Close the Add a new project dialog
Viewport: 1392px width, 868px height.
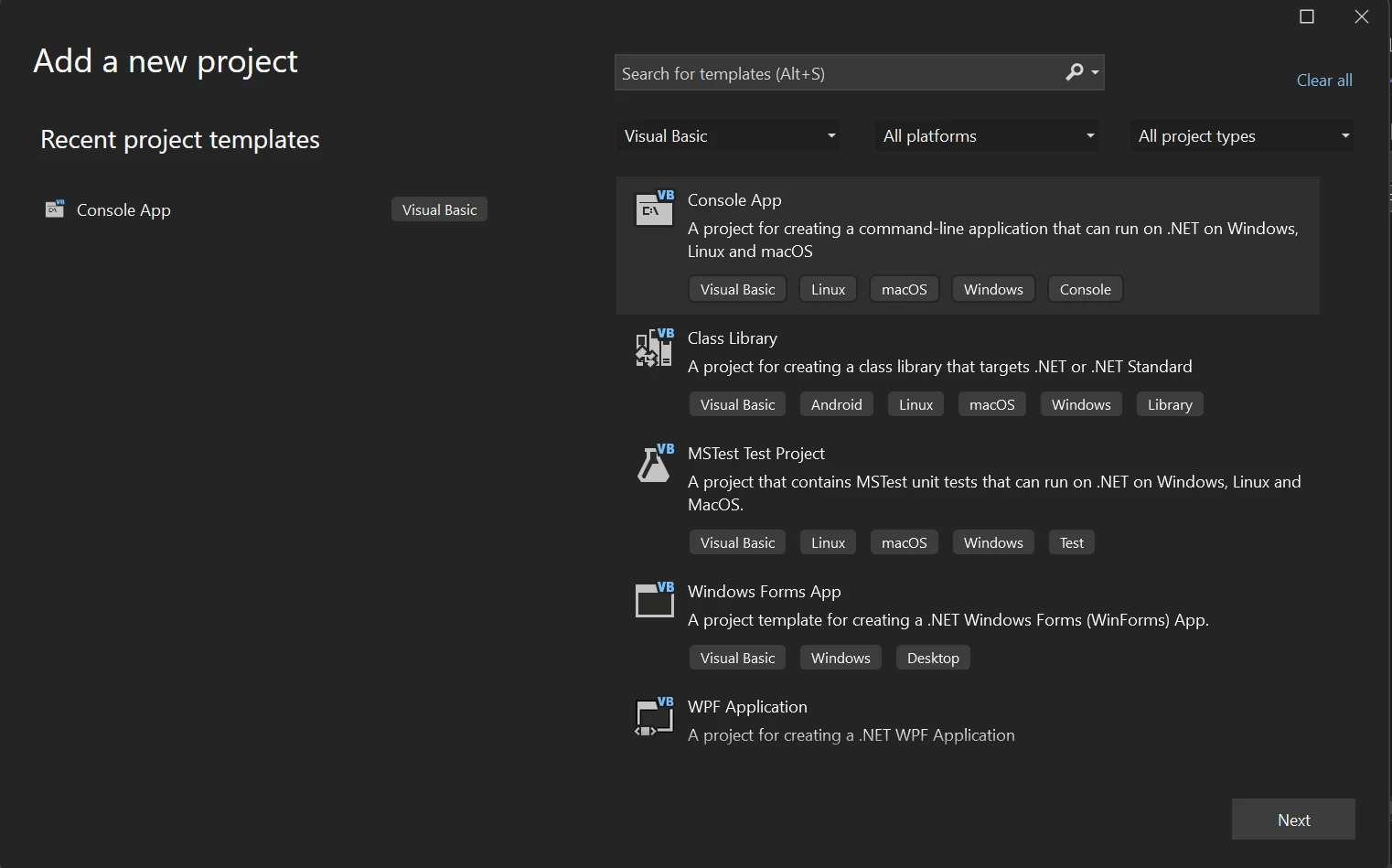(x=1361, y=16)
